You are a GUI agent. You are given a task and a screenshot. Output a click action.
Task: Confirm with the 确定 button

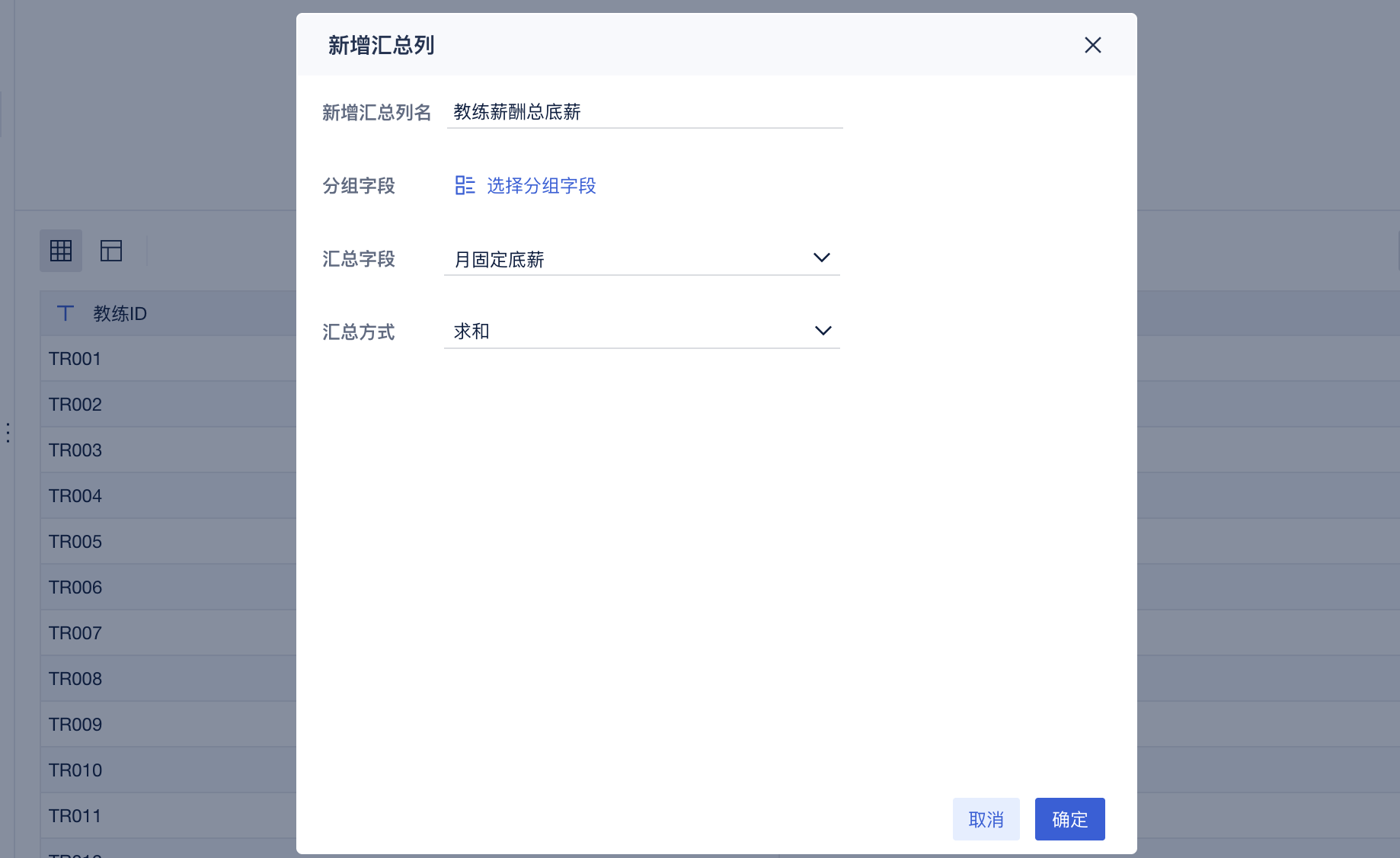pyautogui.click(x=1069, y=819)
